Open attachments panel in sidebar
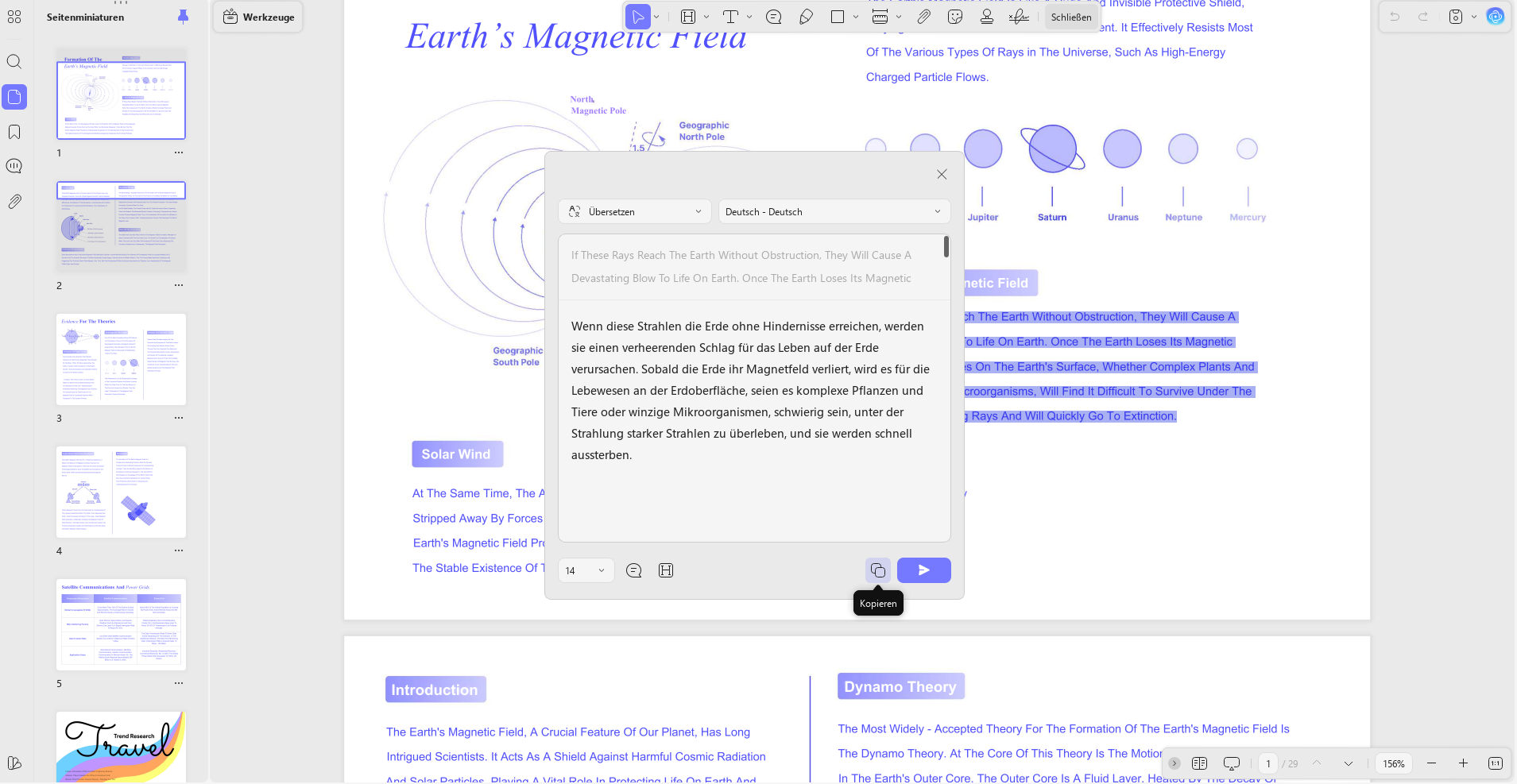The image size is (1517, 784). pos(14,202)
